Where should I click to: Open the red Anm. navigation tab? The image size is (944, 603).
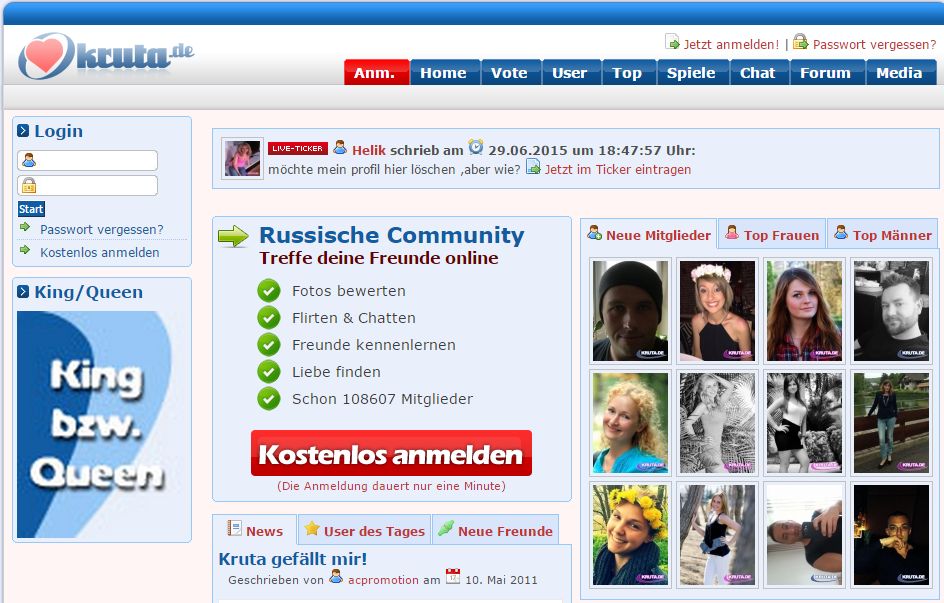[377, 72]
